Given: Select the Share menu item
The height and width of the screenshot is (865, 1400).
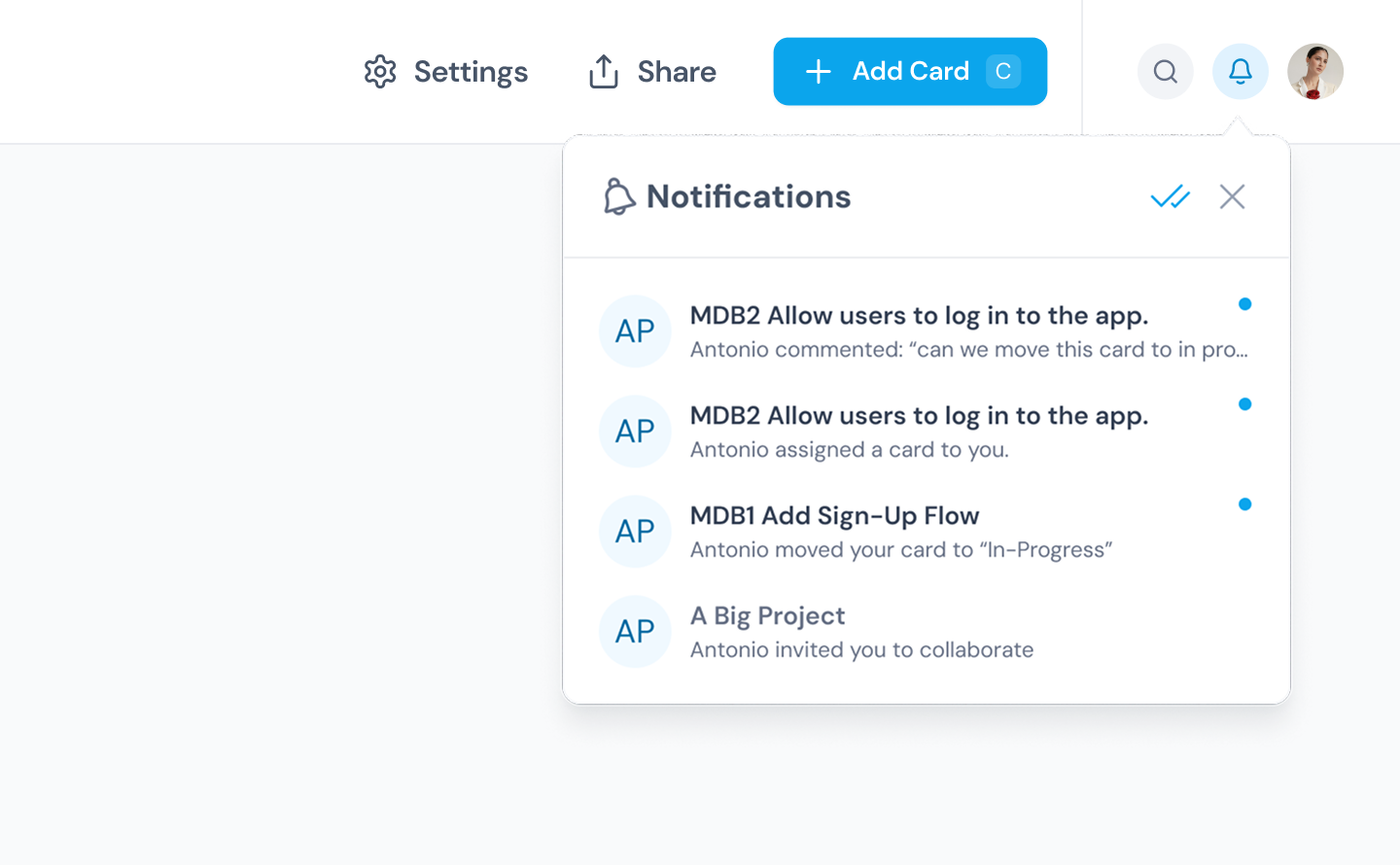Looking at the screenshot, I should [x=676, y=70].
